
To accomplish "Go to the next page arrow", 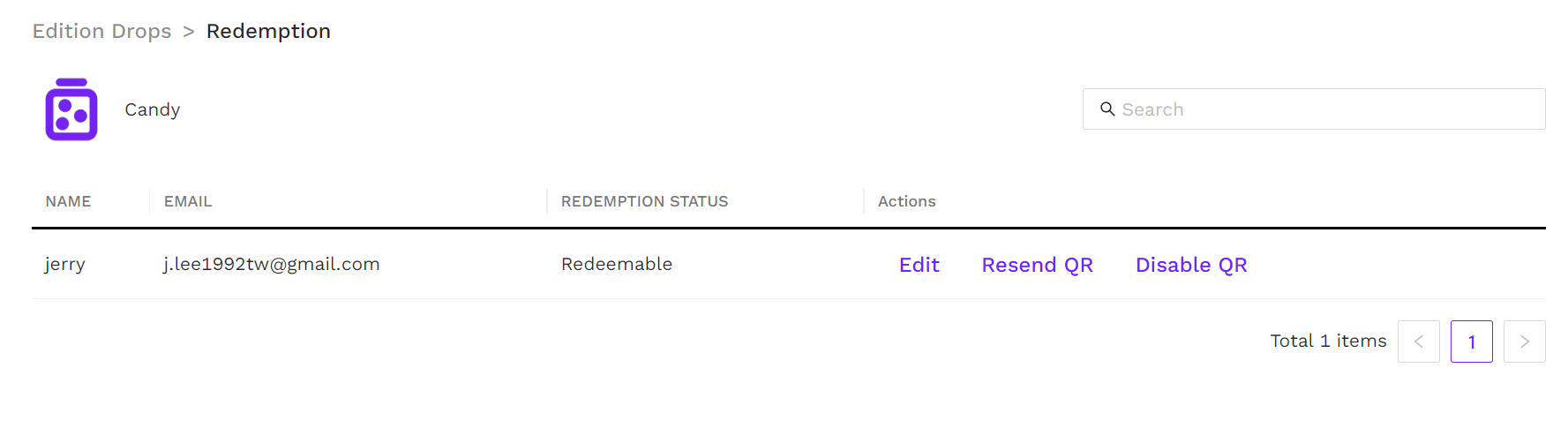I will click(1524, 342).
